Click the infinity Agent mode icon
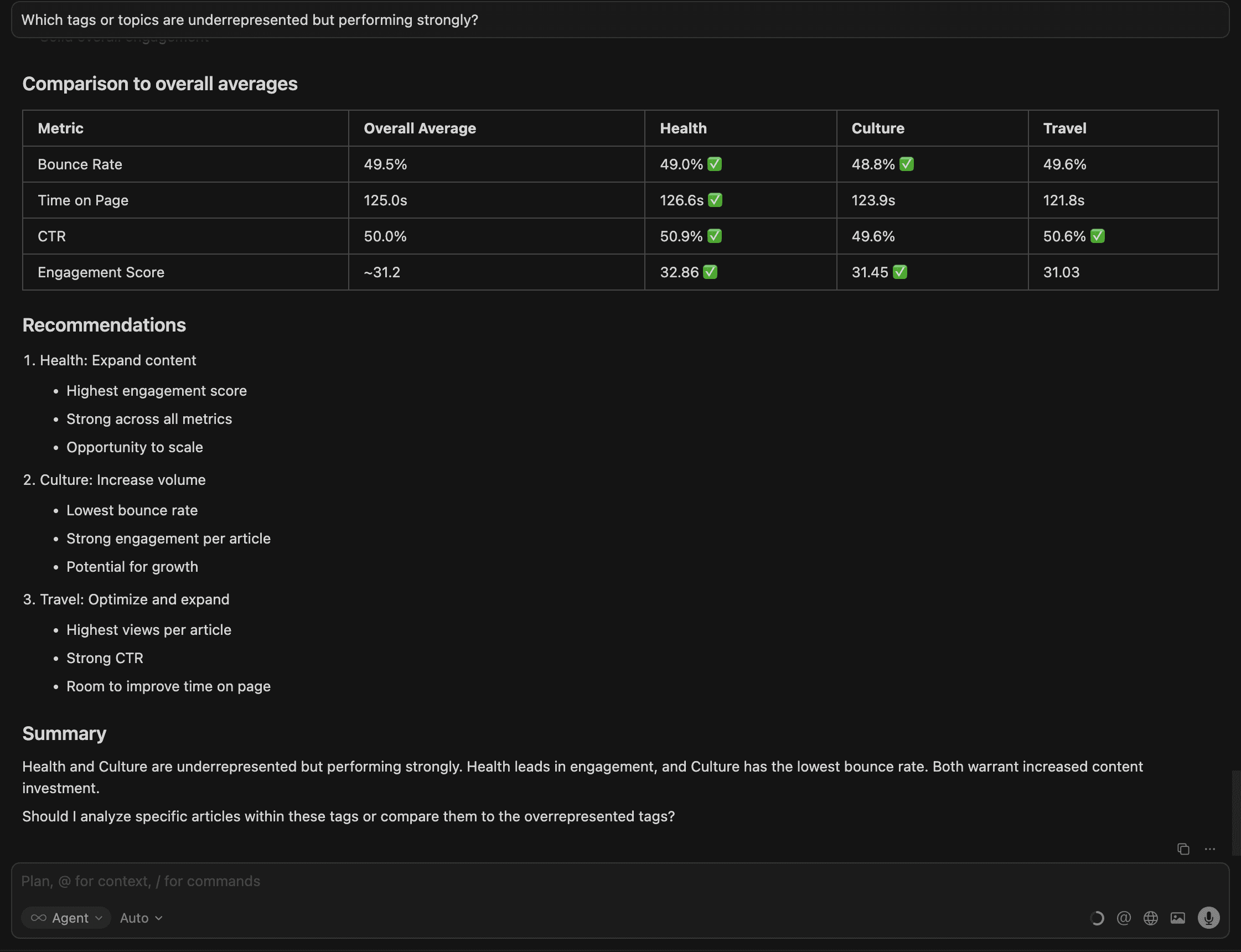Screen dimensions: 1241x952 tap(39, 918)
